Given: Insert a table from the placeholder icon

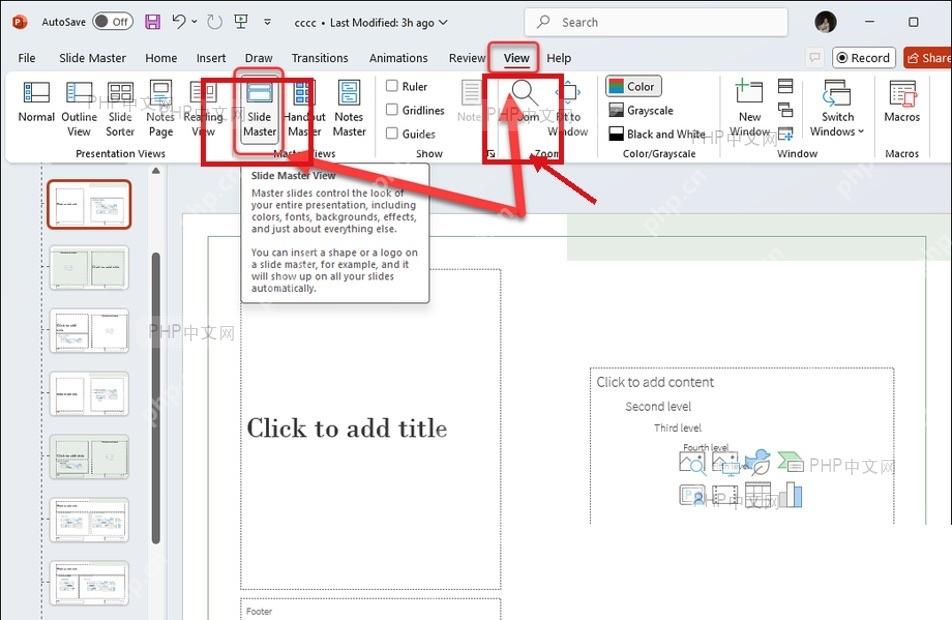Looking at the screenshot, I should pos(758,495).
